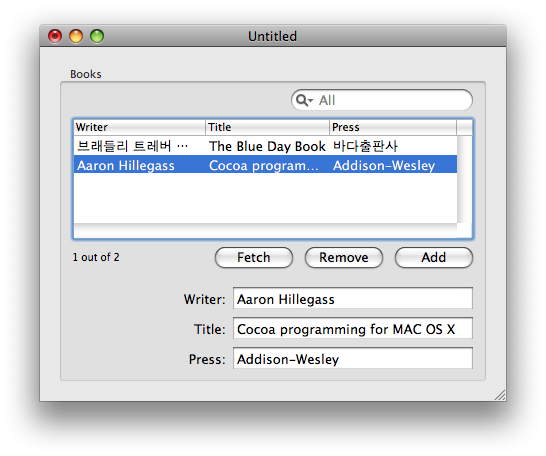Open the search magnifier dropdown menu
This screenshot has height=456, width=546.
[304, 100]
